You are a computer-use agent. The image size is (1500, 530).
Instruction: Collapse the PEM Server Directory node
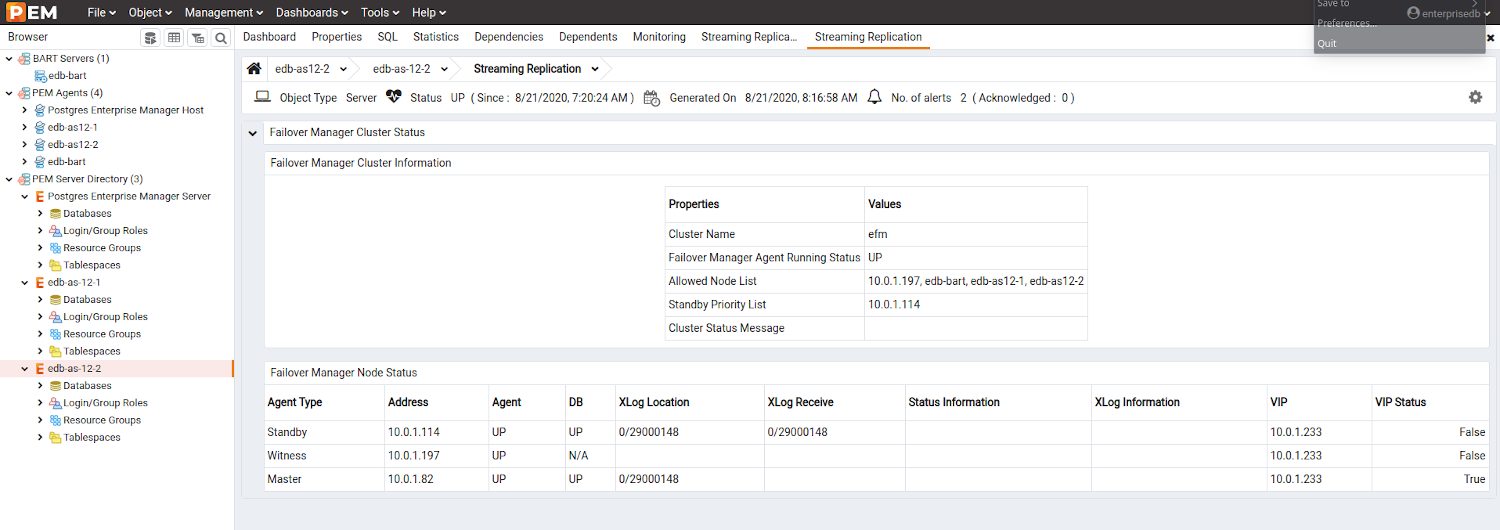pos(9,179)
